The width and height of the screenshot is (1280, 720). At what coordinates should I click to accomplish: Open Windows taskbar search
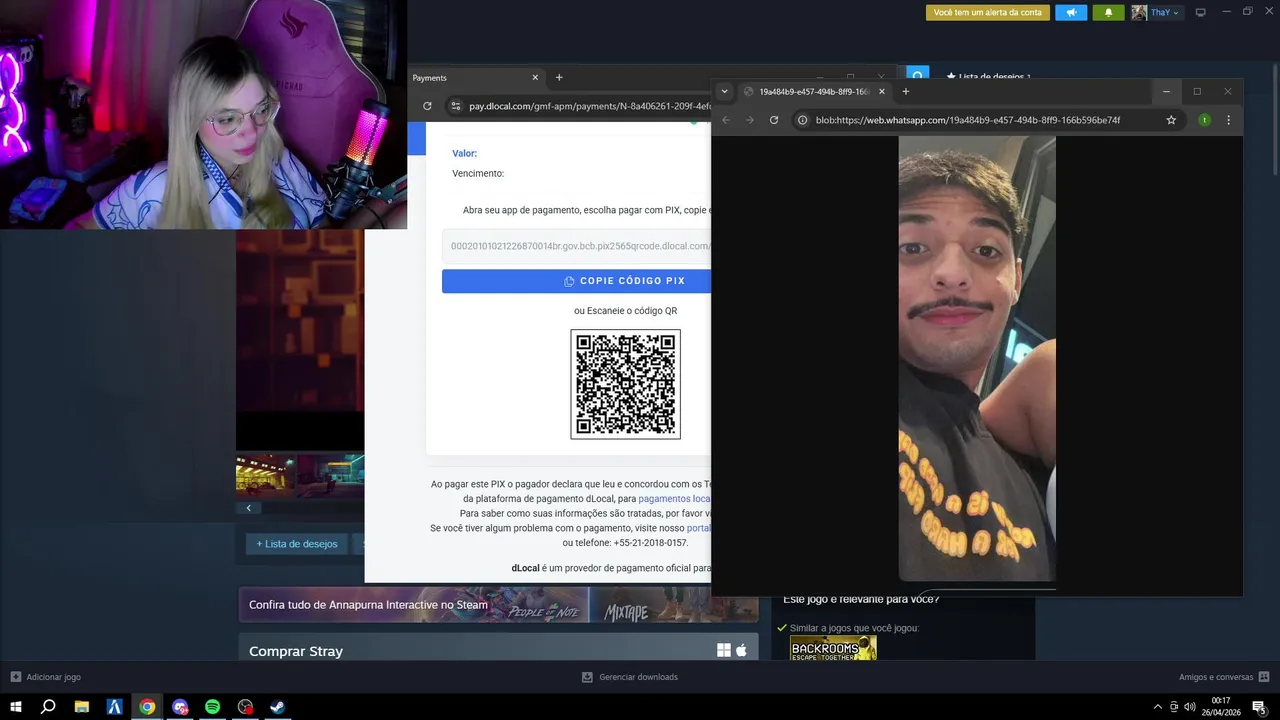48,707
